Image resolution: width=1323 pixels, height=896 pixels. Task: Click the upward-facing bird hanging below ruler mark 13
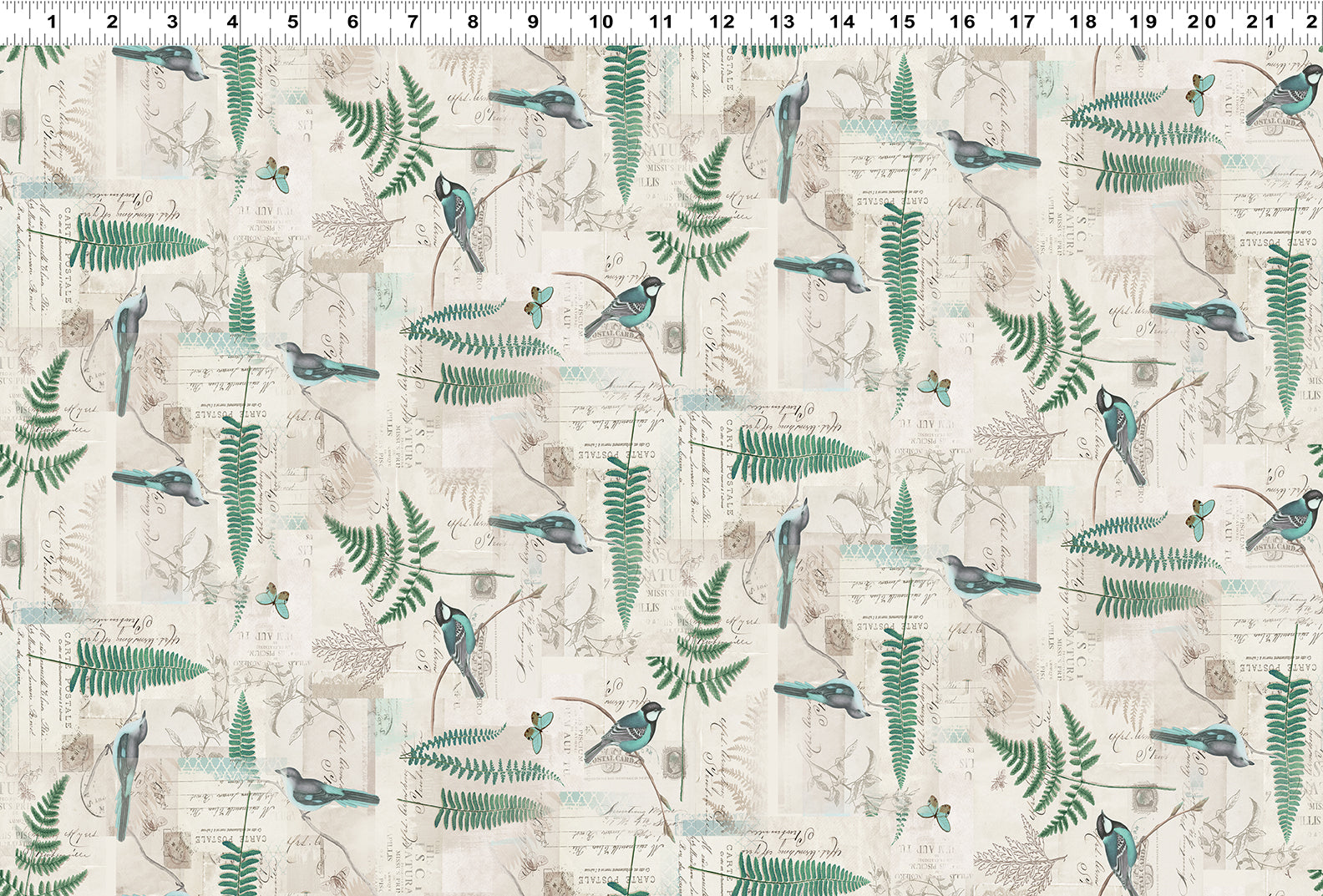tap(788, 134)
